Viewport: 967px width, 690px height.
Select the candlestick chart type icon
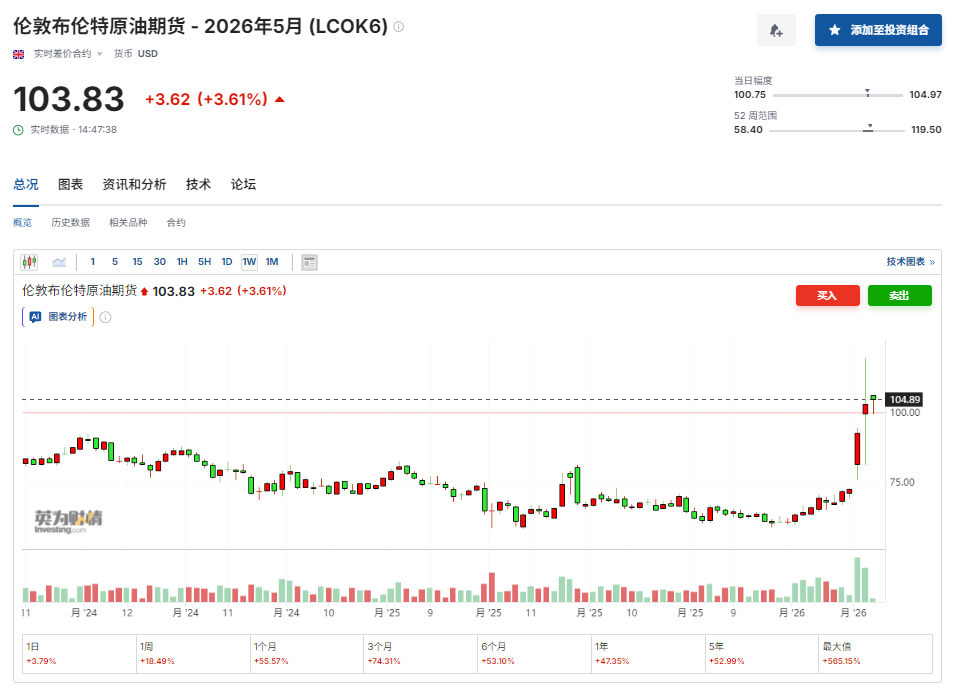pos(27,261)
